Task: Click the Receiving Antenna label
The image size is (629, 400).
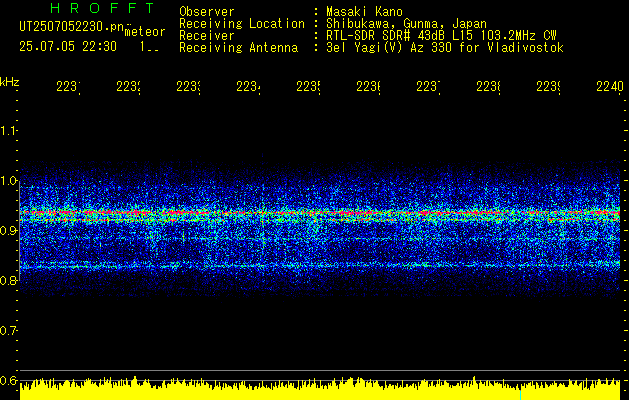Action: point(238,48)
